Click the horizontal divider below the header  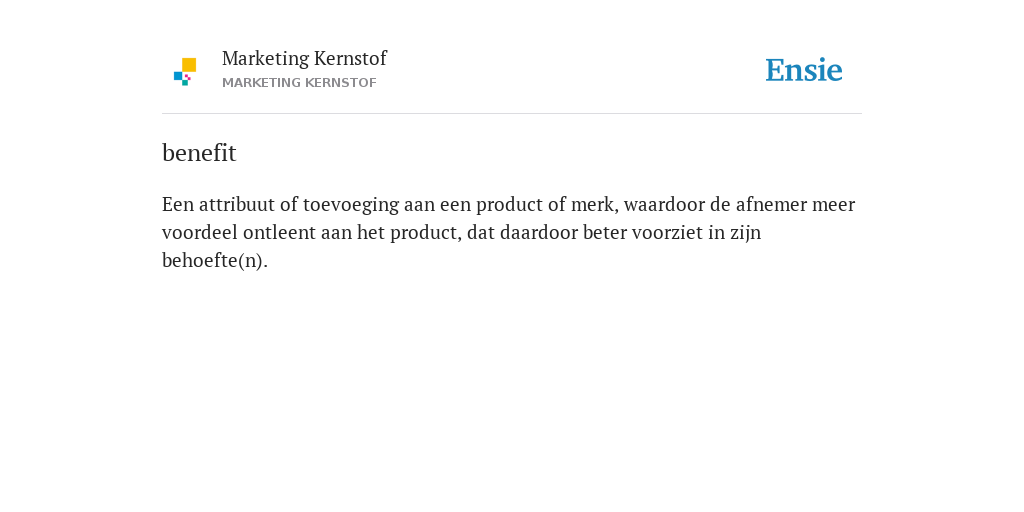click(x=512, y=114)
